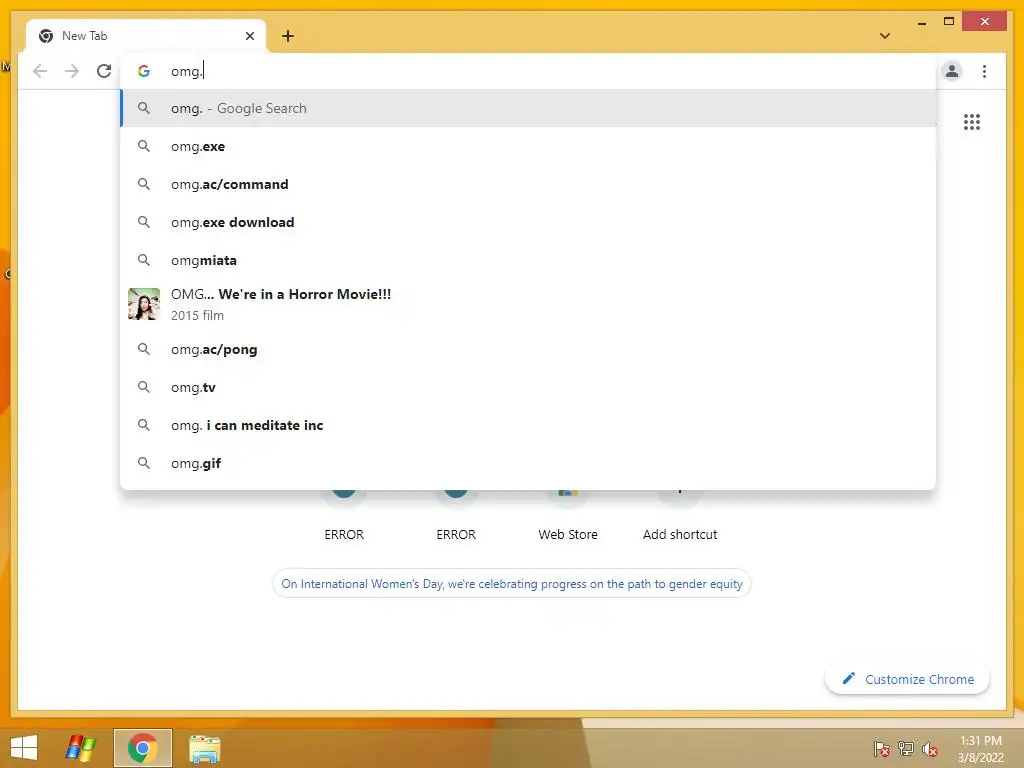Open File Explorer from the taskbar

[204, 748]
